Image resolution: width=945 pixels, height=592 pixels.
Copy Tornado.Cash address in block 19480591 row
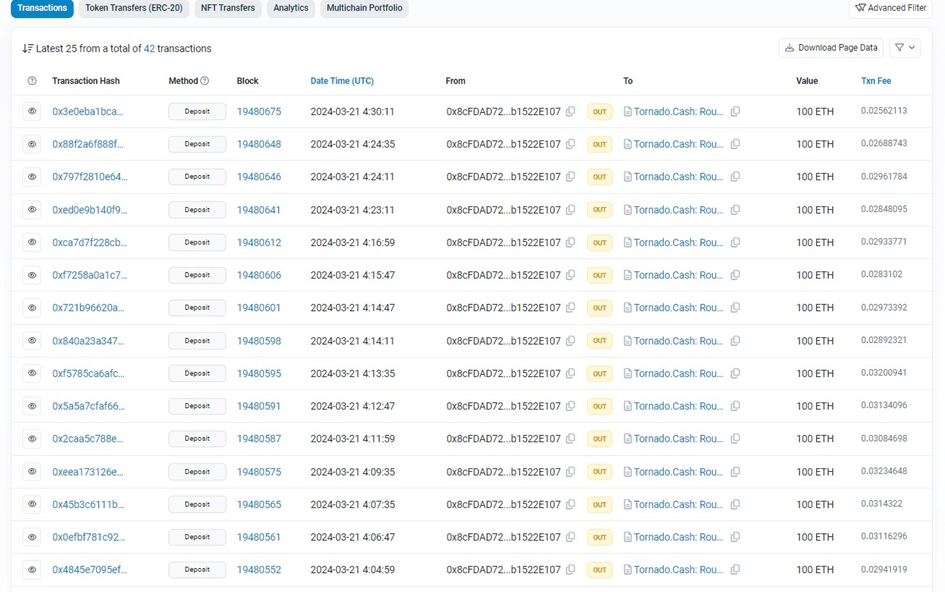735,406
